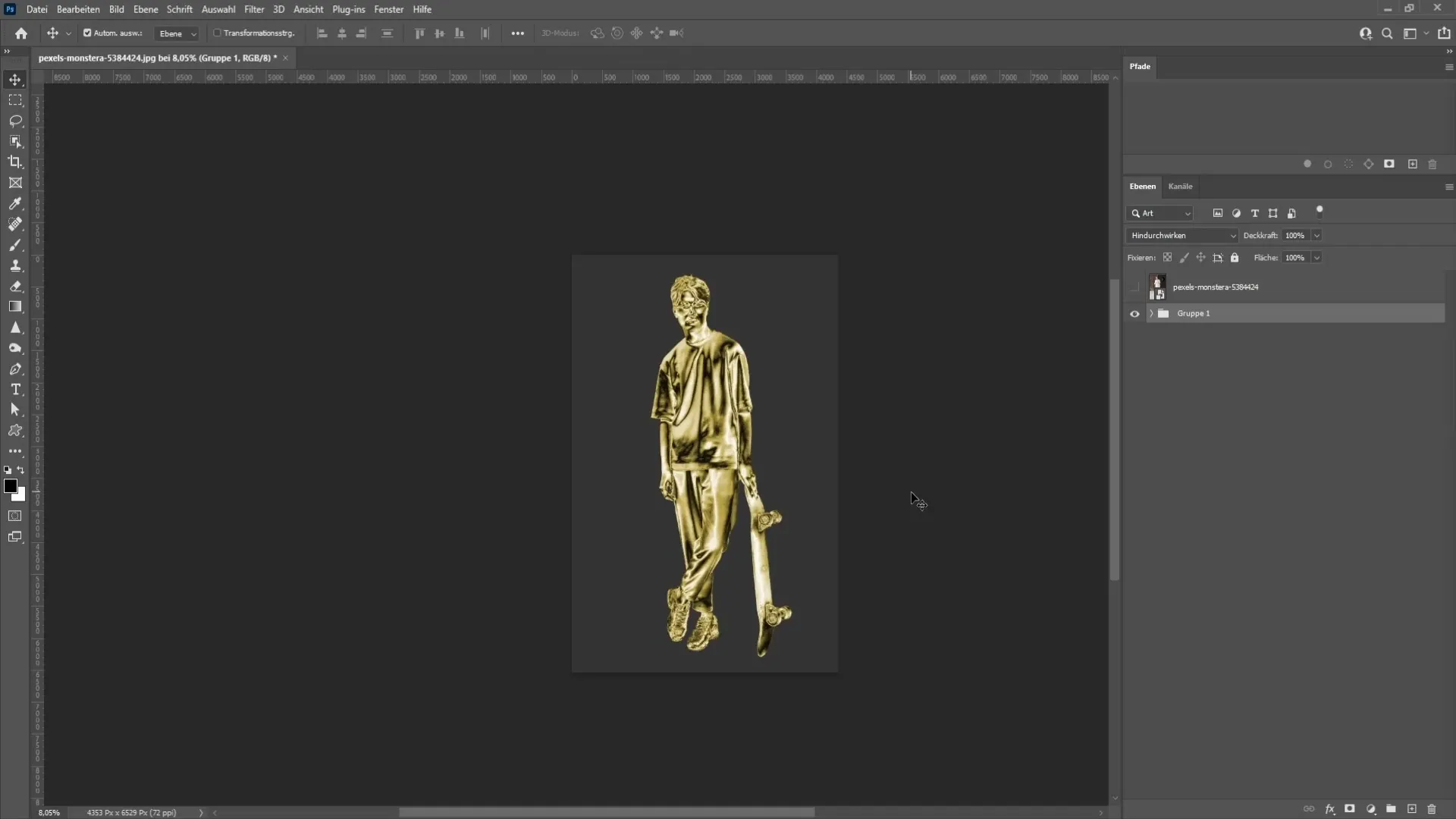The width and height of the screenshot is (1456, 819).
Task: Select the Custom Shape tool
Action: click(x=15, y=431)
